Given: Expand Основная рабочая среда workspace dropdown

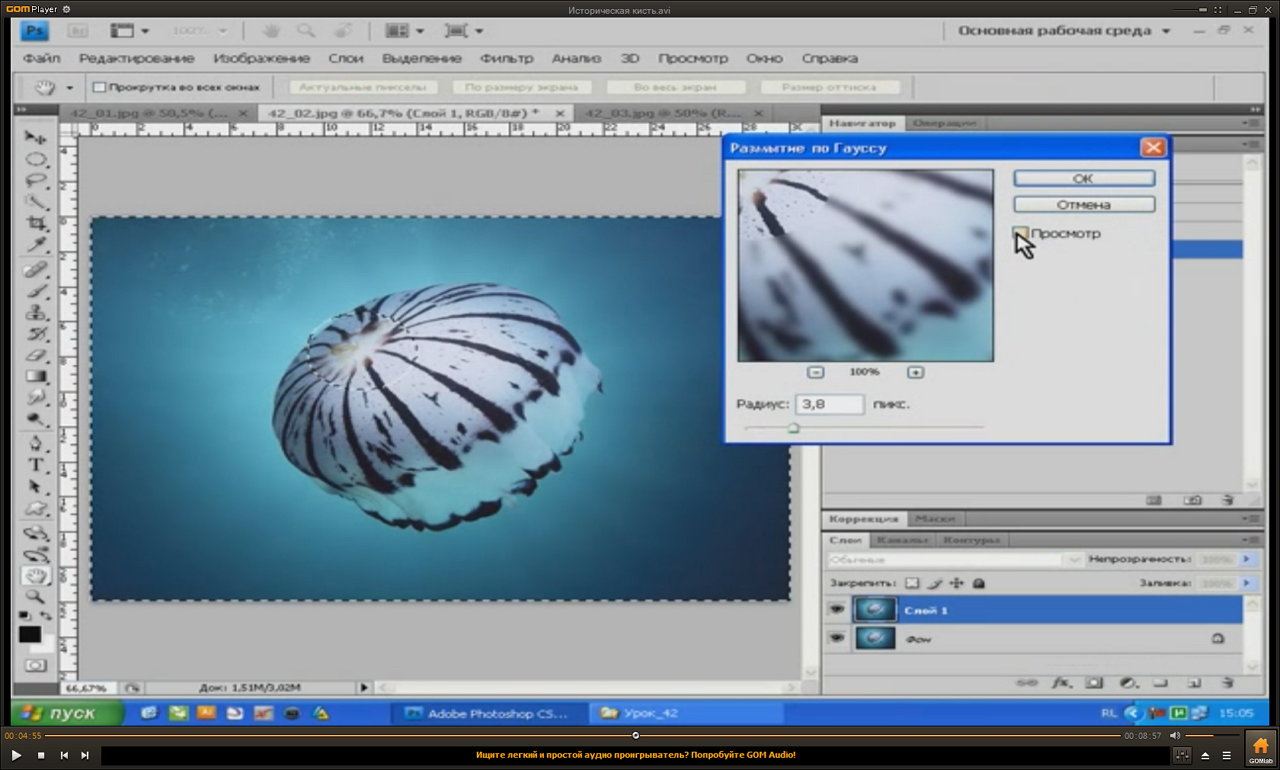Looking at the screenshot, I should click(x=1166, y=31).
